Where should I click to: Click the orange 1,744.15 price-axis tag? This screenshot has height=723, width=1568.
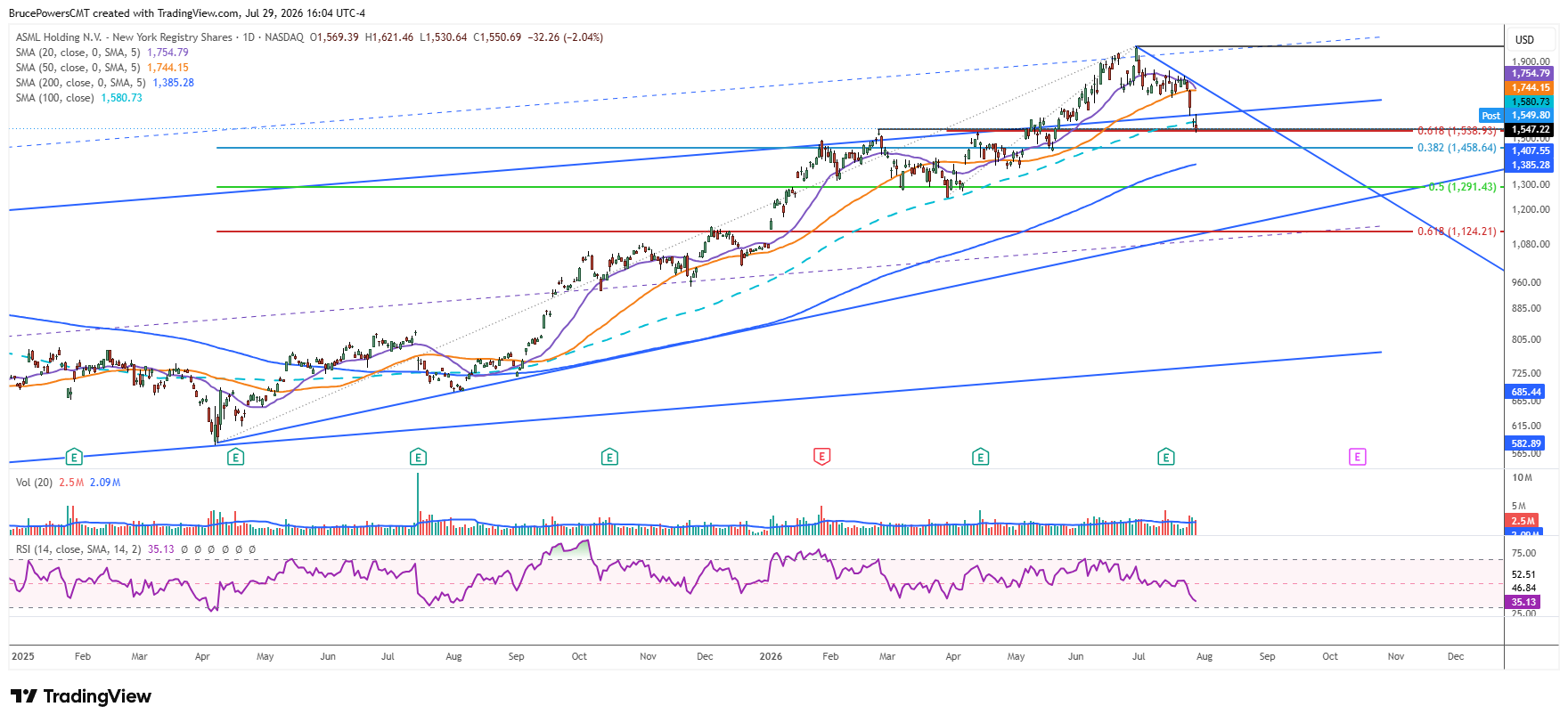[1531, 87]
